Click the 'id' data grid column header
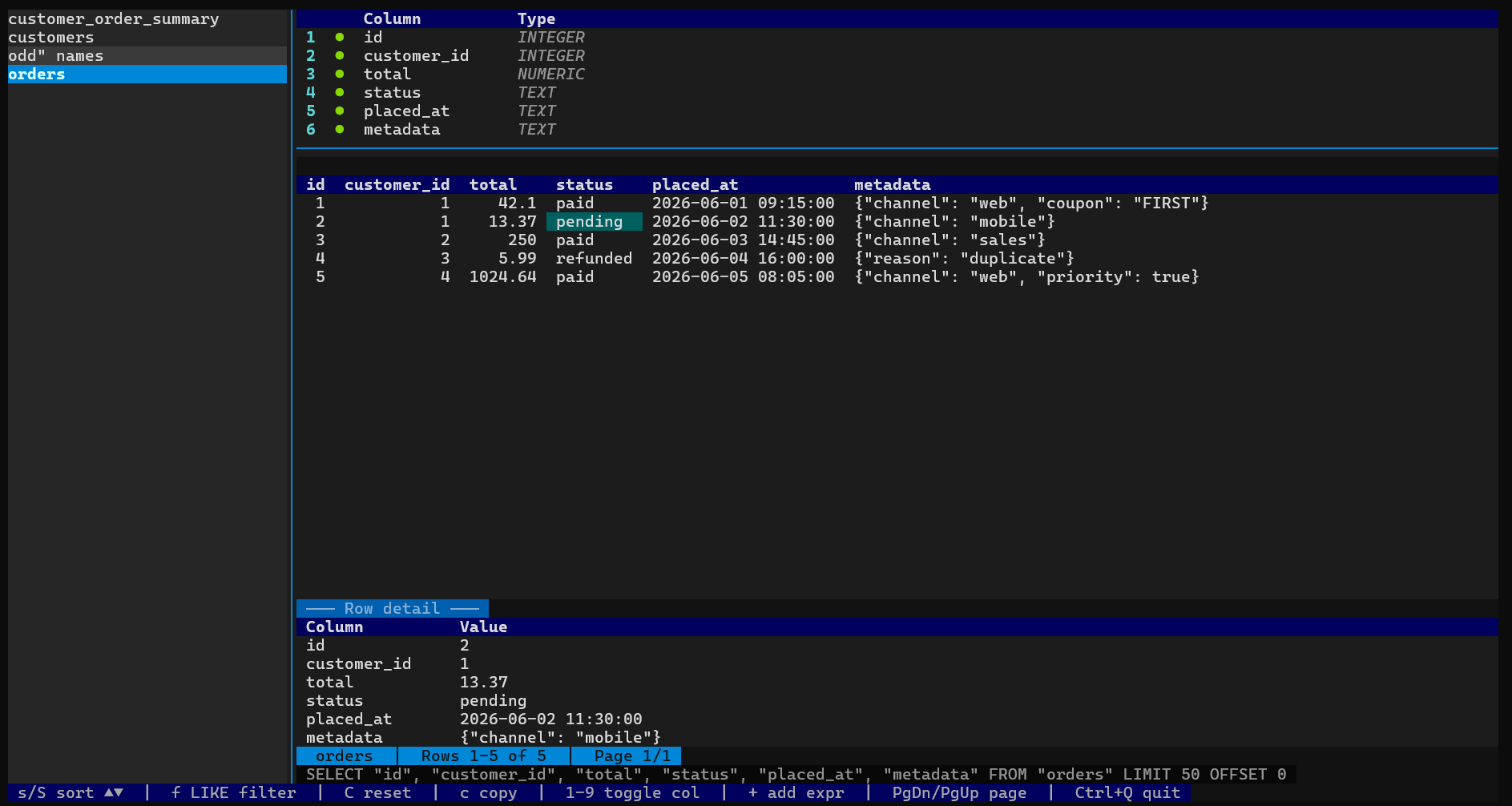Image resolution: width=1512 pixels, height=806 pixels. point(316,184)
